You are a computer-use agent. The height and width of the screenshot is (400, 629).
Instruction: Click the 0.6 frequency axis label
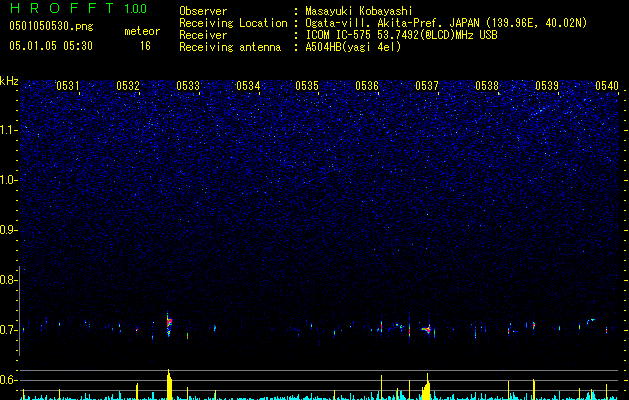(8, 380)
